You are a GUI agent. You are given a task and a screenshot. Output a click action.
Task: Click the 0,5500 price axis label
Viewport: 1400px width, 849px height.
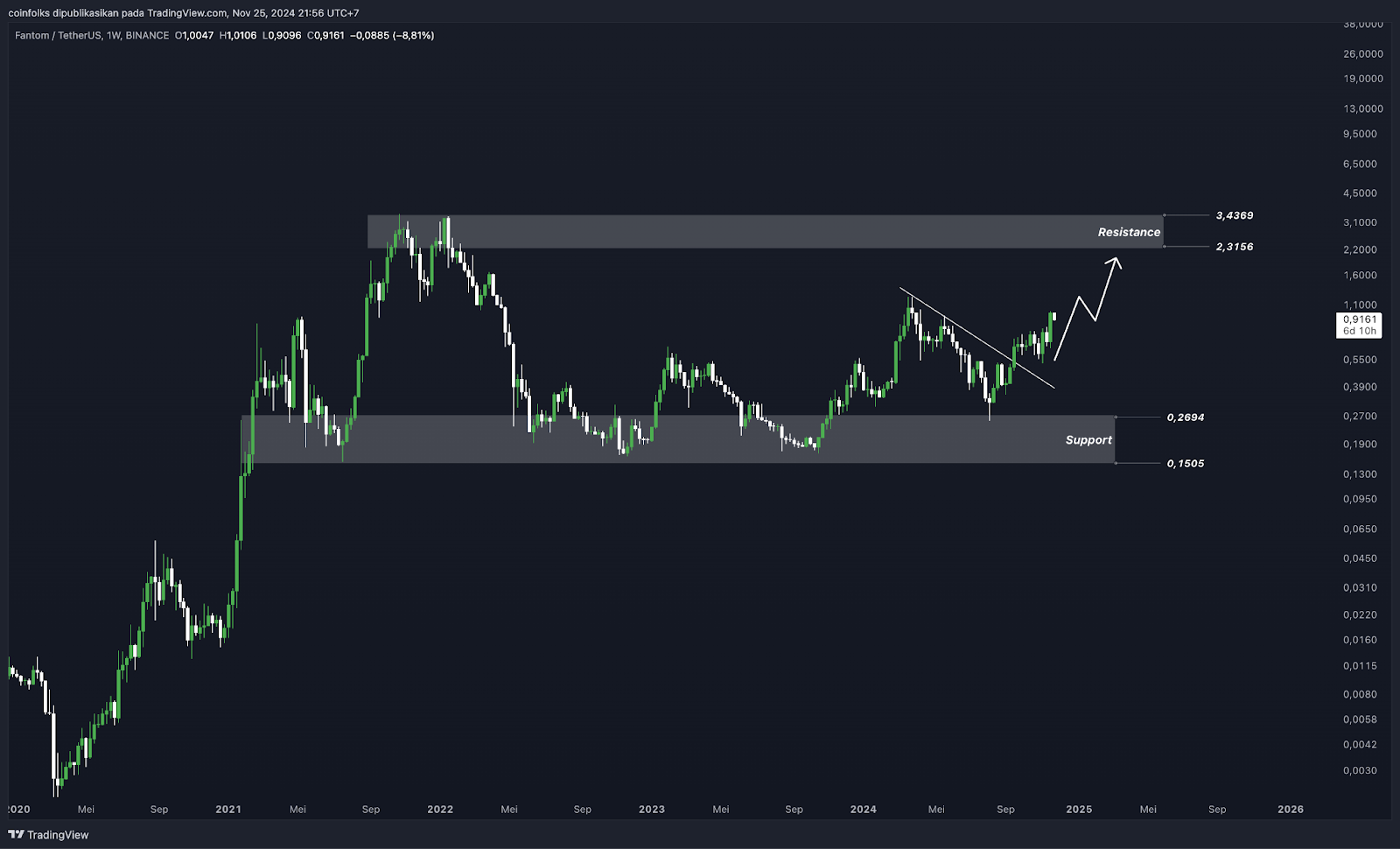click(x=1360, y=360)
